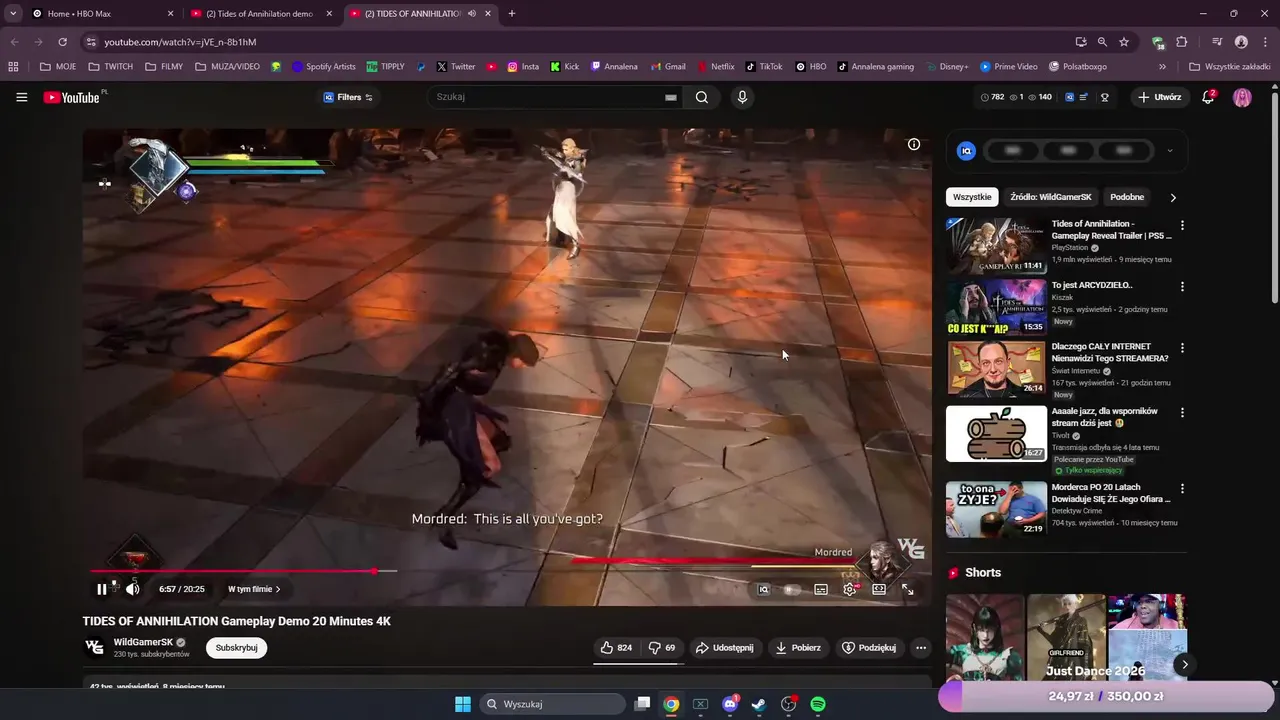Toggle subtitles on the player
Screen dimensions: 1280x720
821,589
